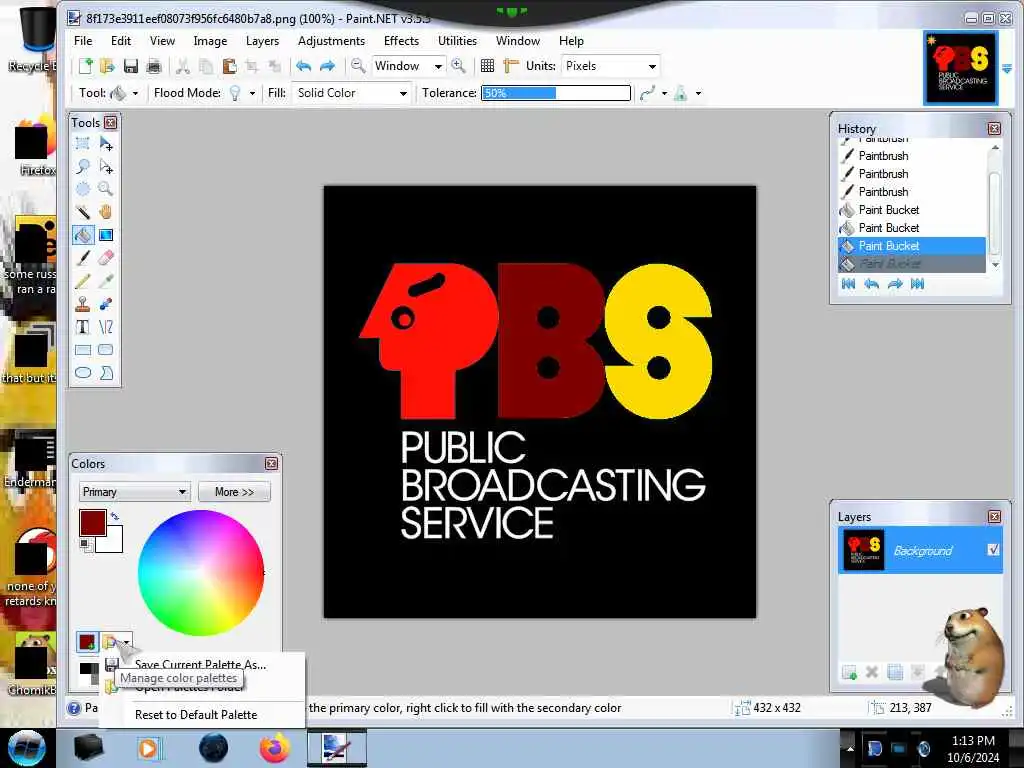Select the Line/Curve tool
Image resolution: width=1024 pixels, height=768 pixels.
(x=106, y=327)
